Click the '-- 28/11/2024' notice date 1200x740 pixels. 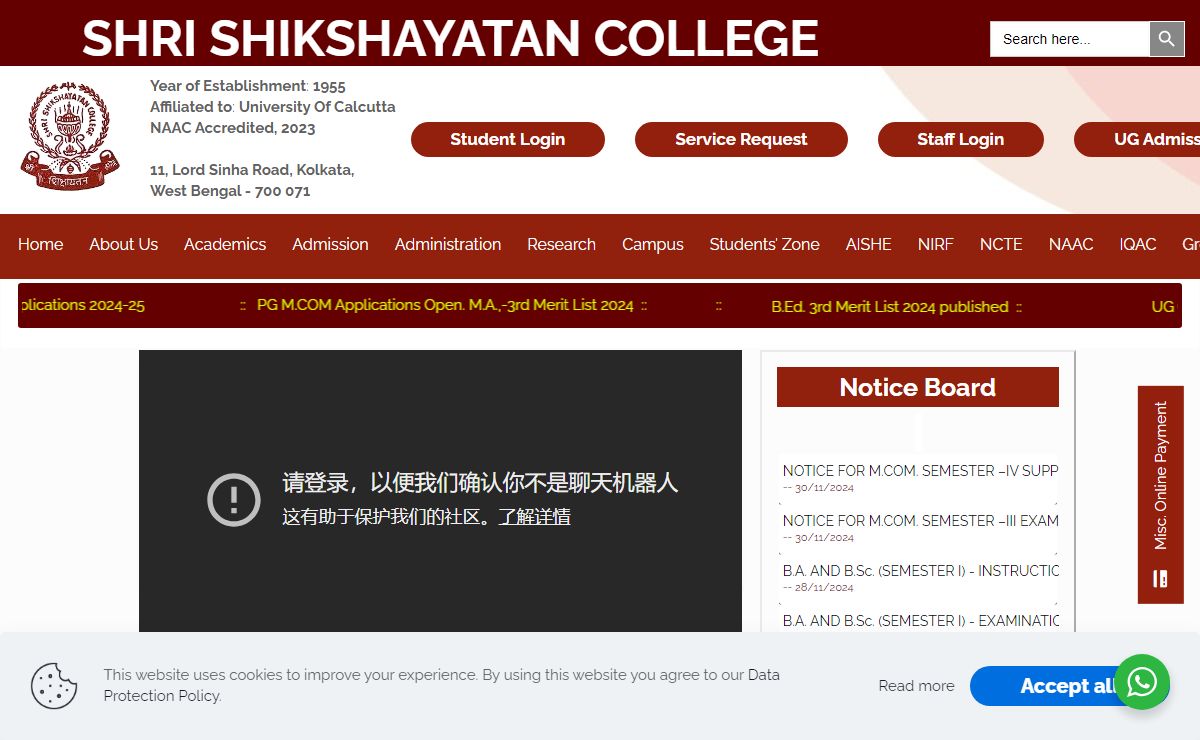818,587
